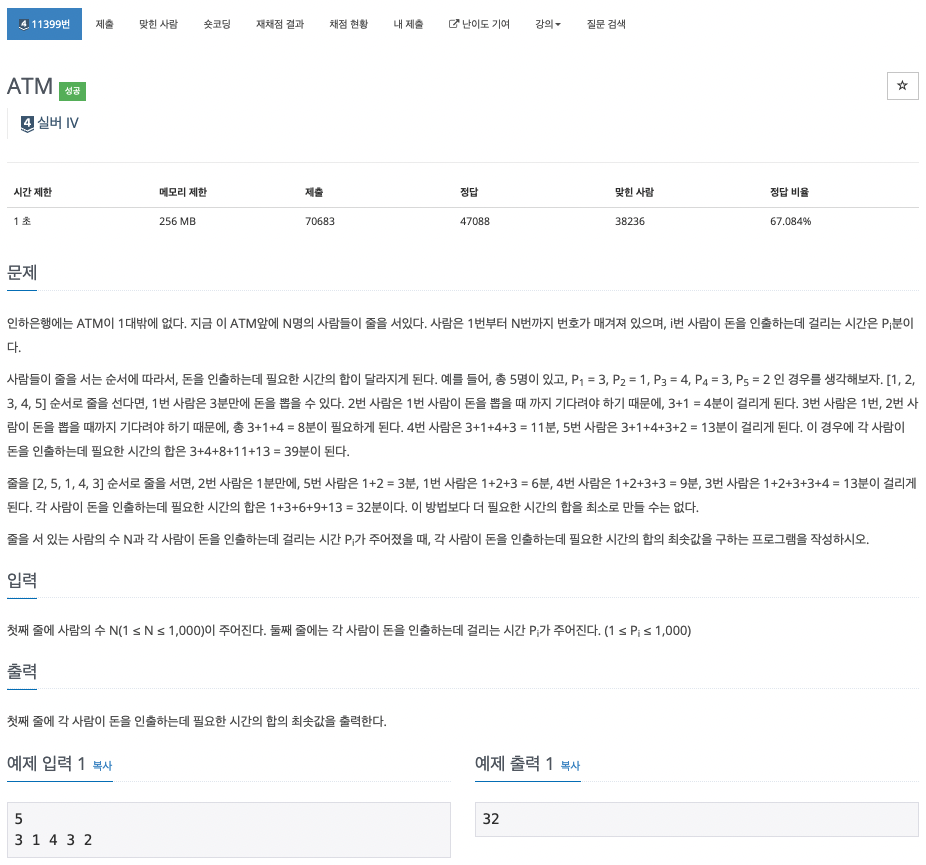The height and width of the screenshot is (865, 926).
Task: Click the 입력 section heading
Action: click(22, 580)
